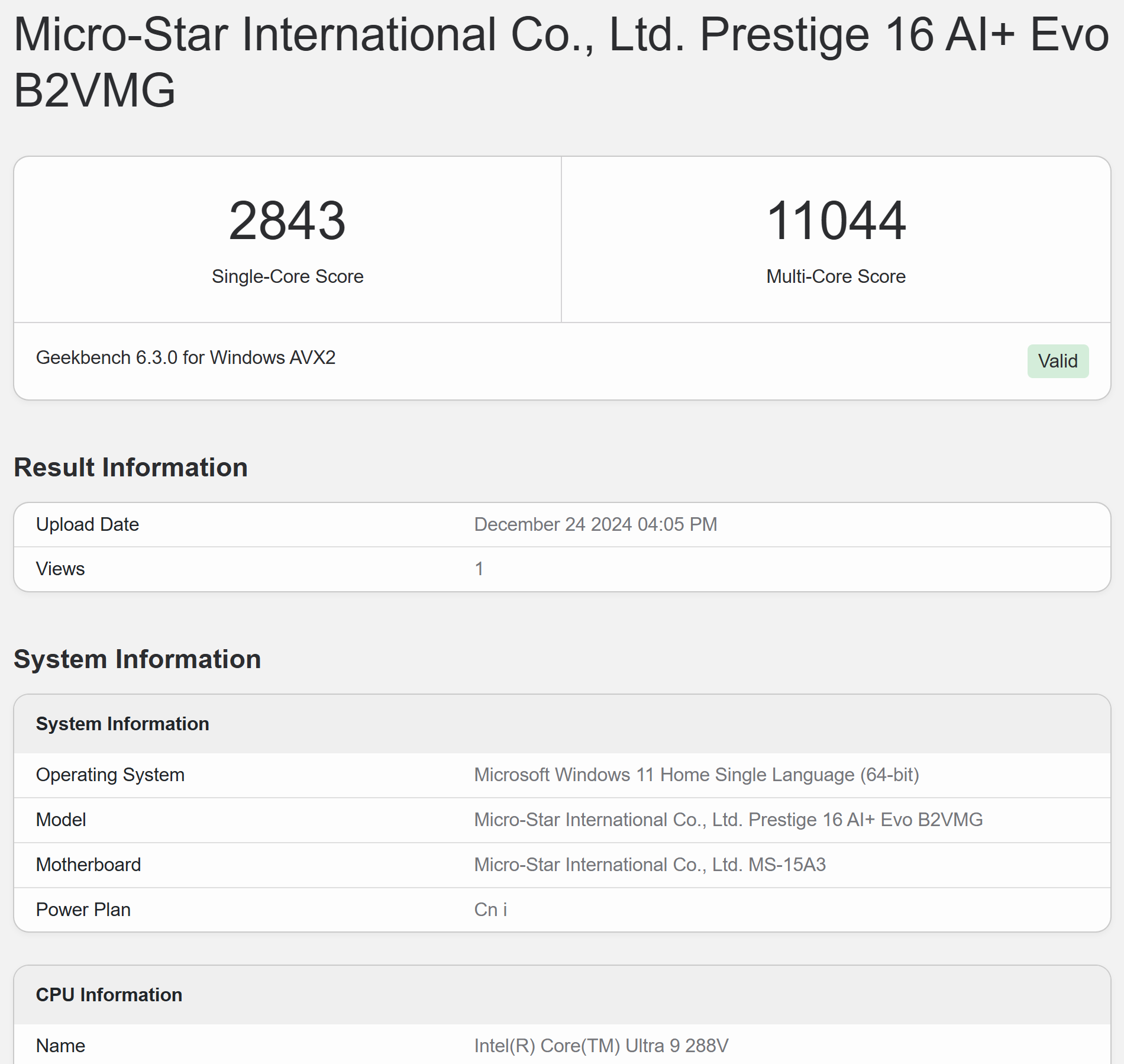
Task: Select the Power Plan value 'Cn i'
Action: [491, 910]
